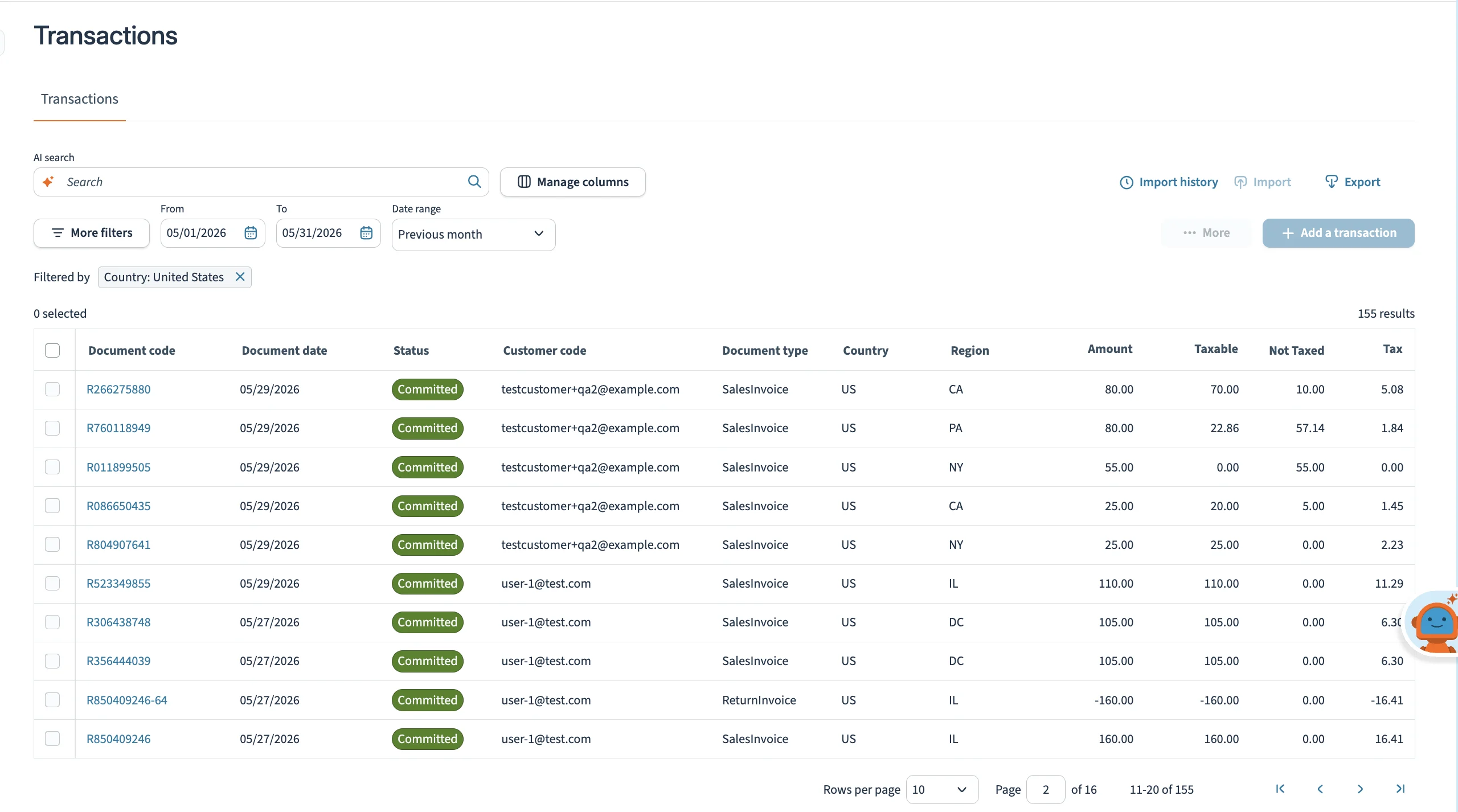Open transaction R523349855
1458x812 pixels.
tap(118, 583)
